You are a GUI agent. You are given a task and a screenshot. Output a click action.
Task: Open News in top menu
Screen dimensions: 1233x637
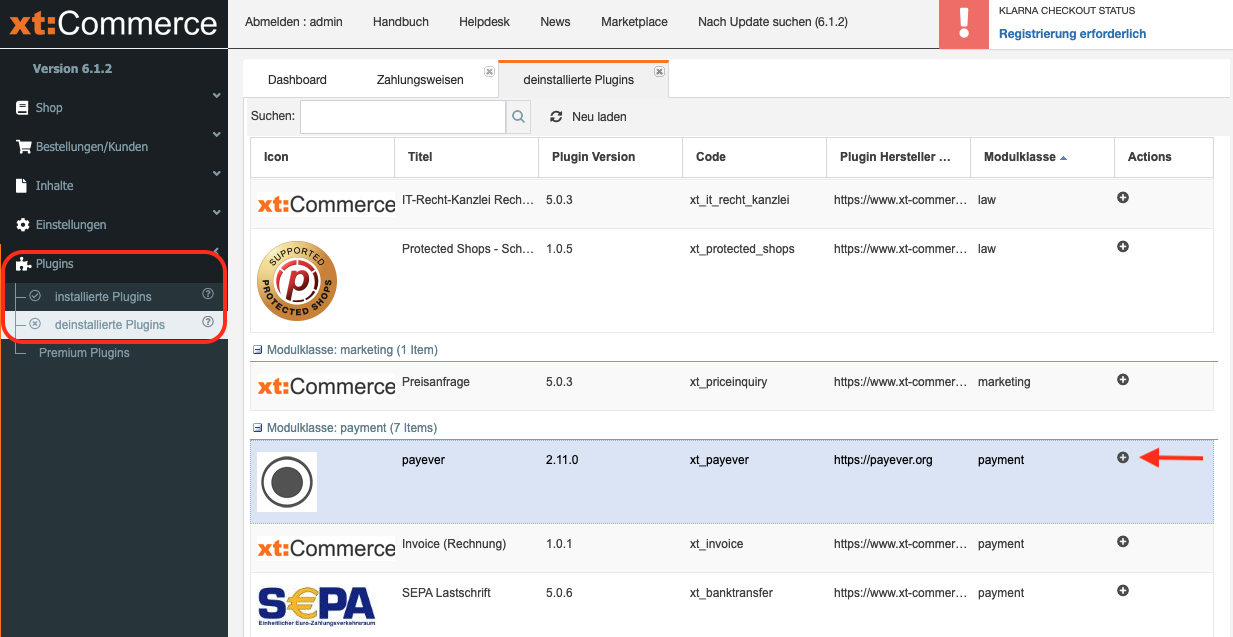(x=555, y=22)
